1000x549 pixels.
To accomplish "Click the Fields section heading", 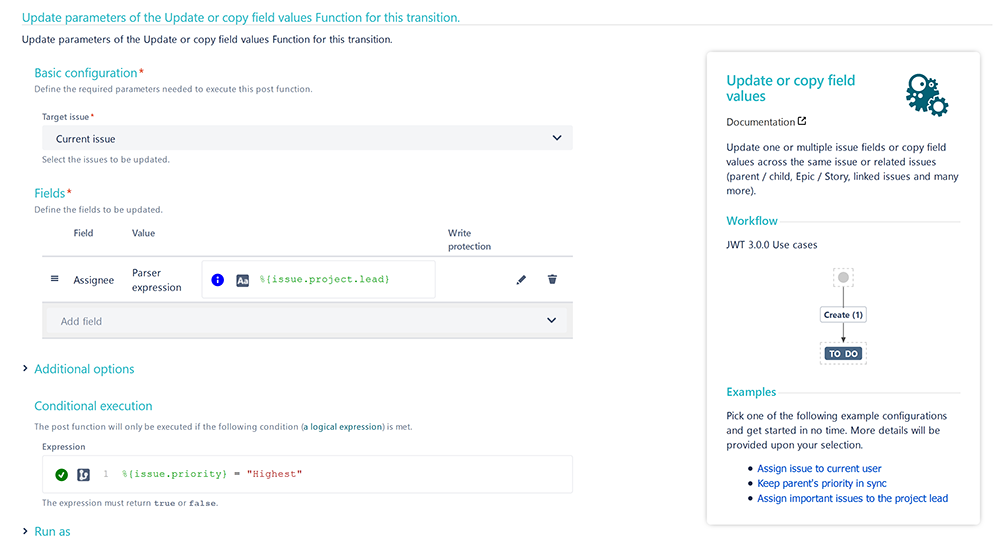I will click(50, 193).
